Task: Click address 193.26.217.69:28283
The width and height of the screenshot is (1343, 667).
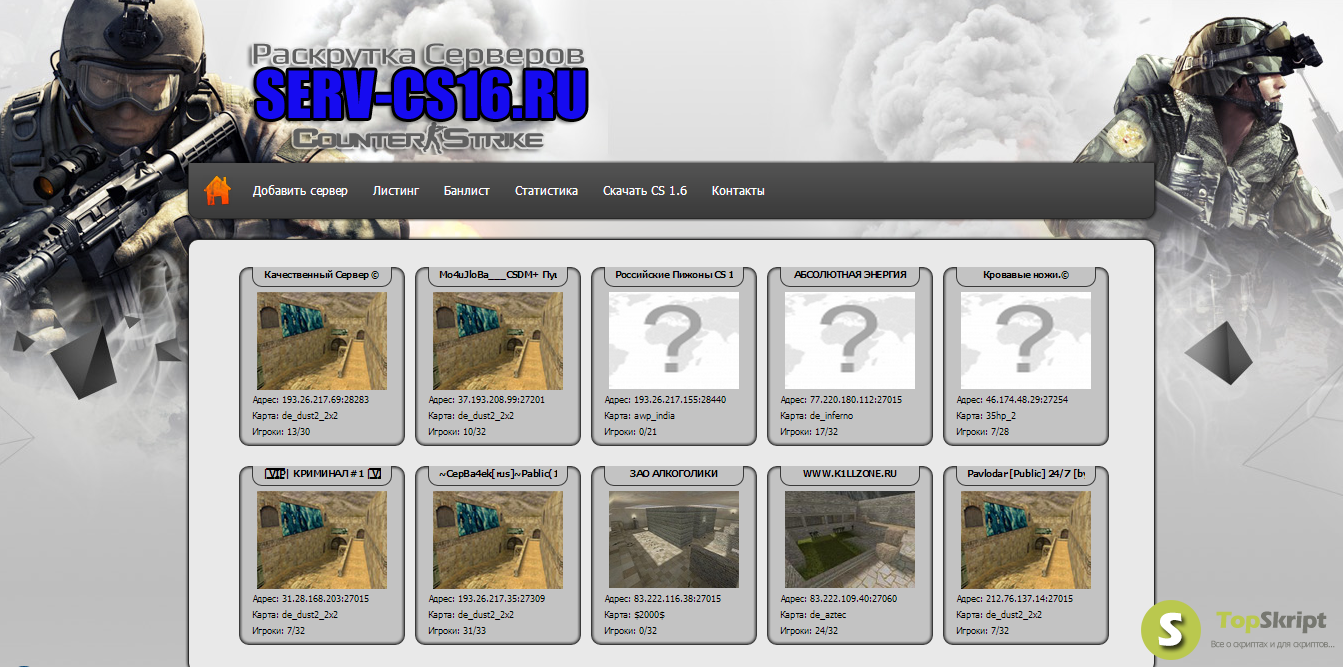Action: [326, 399]
